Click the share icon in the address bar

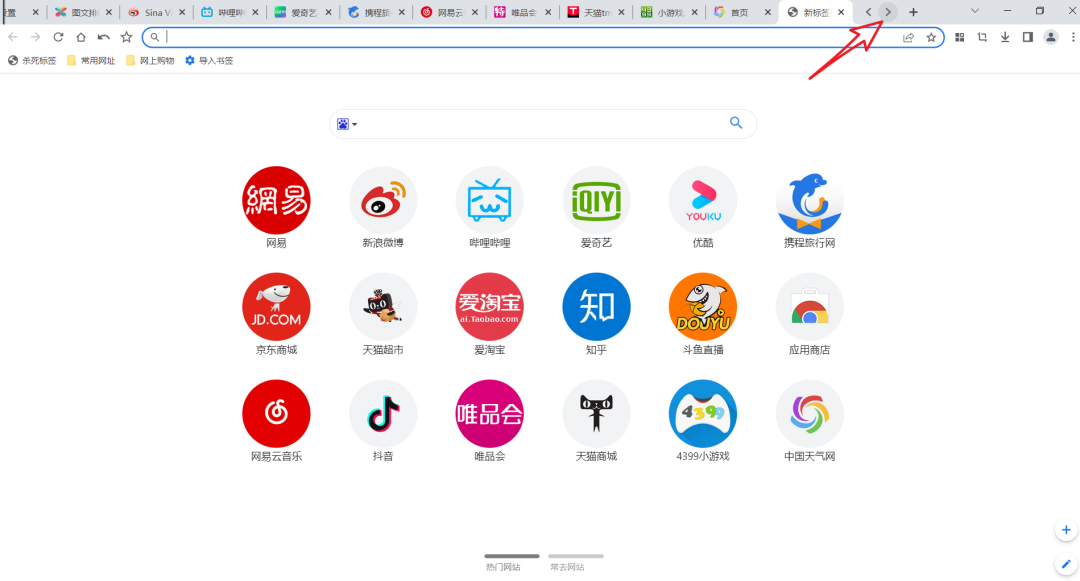pyautogui.click(x=908, y=37)
